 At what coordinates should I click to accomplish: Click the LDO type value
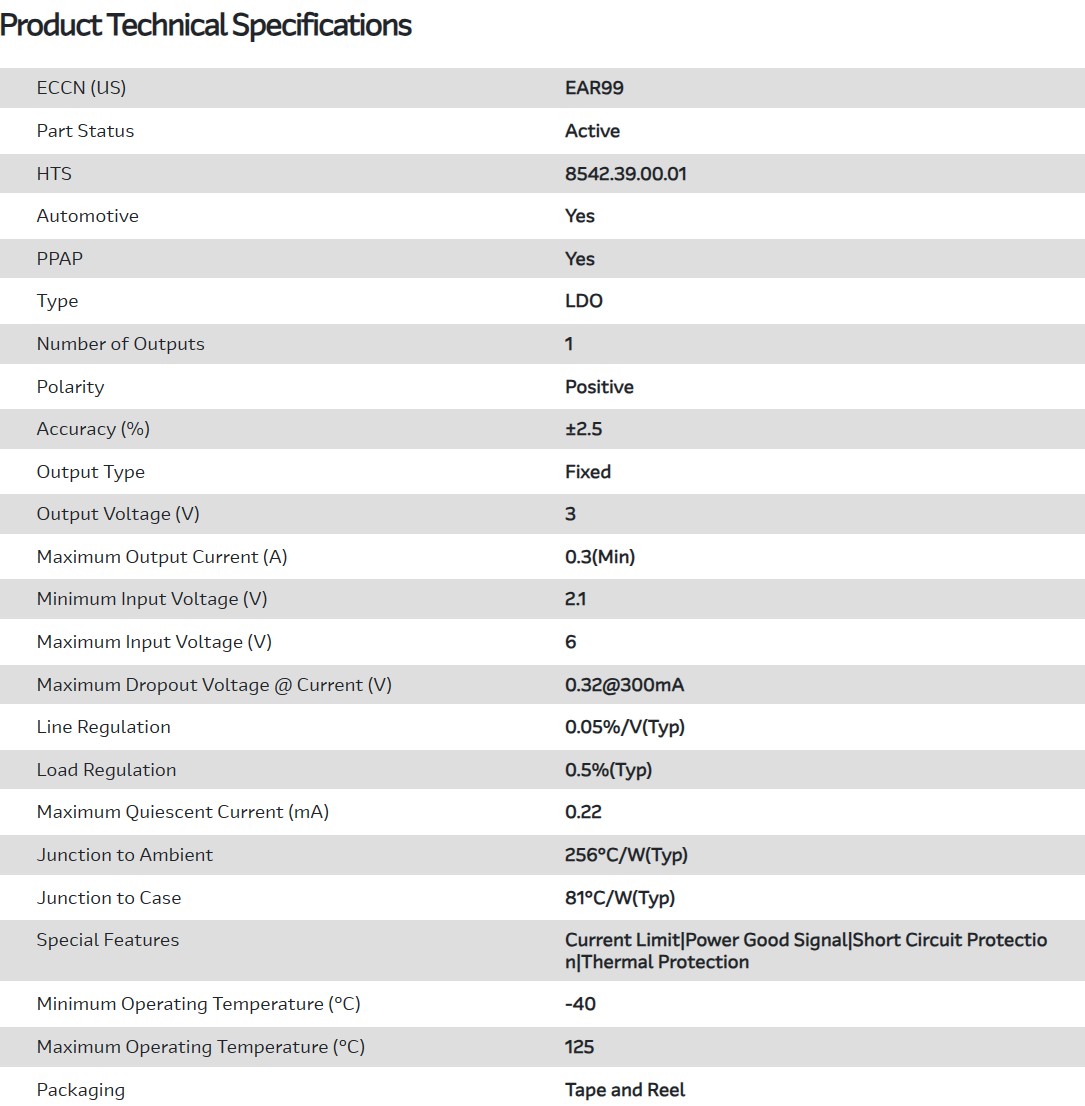click(x=583, y=301)
